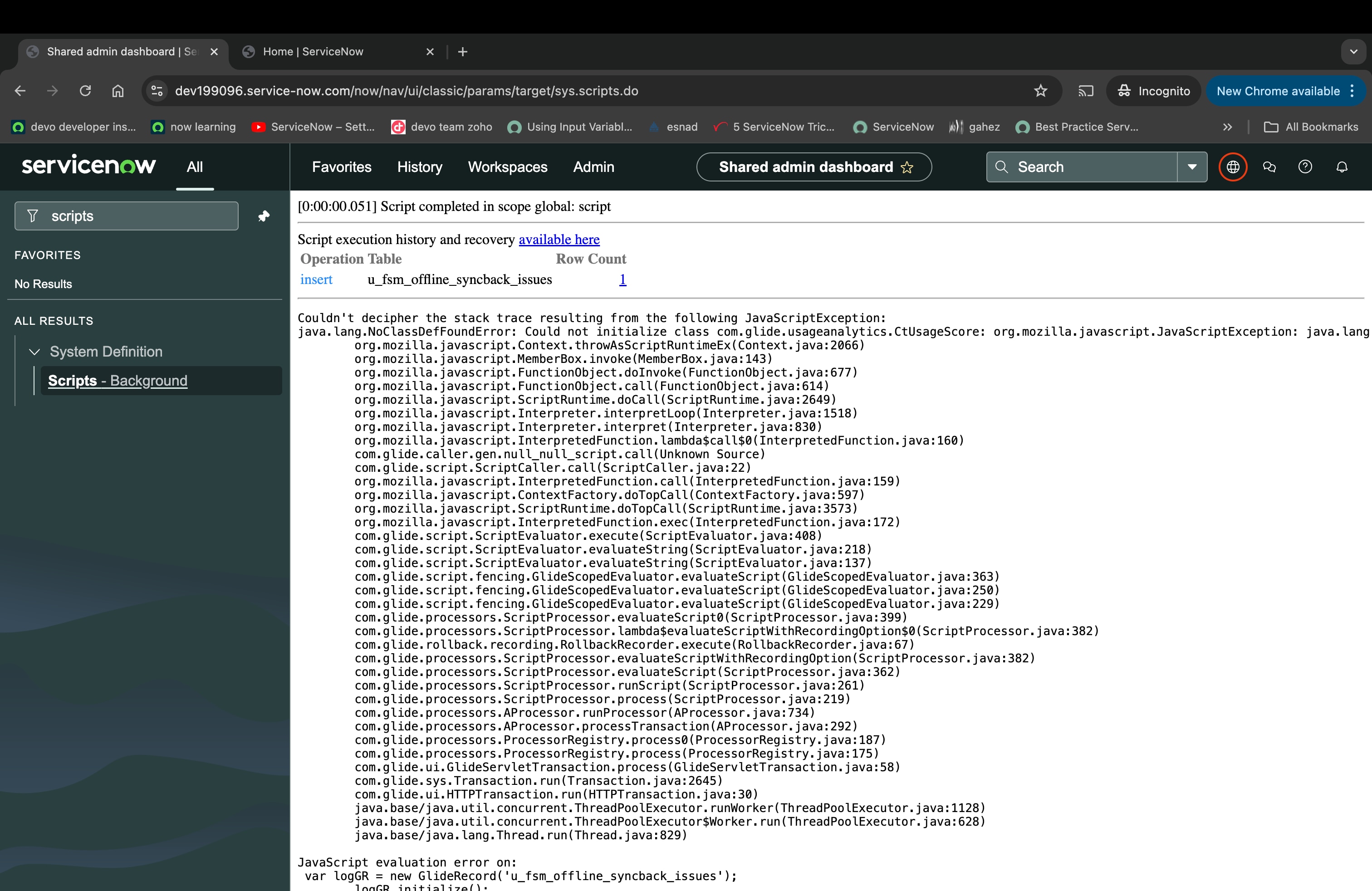Expand the search scope dropdown arrow
Image resolution: width=1372 pixels, height=891 pixels.
pos(1191,167)
